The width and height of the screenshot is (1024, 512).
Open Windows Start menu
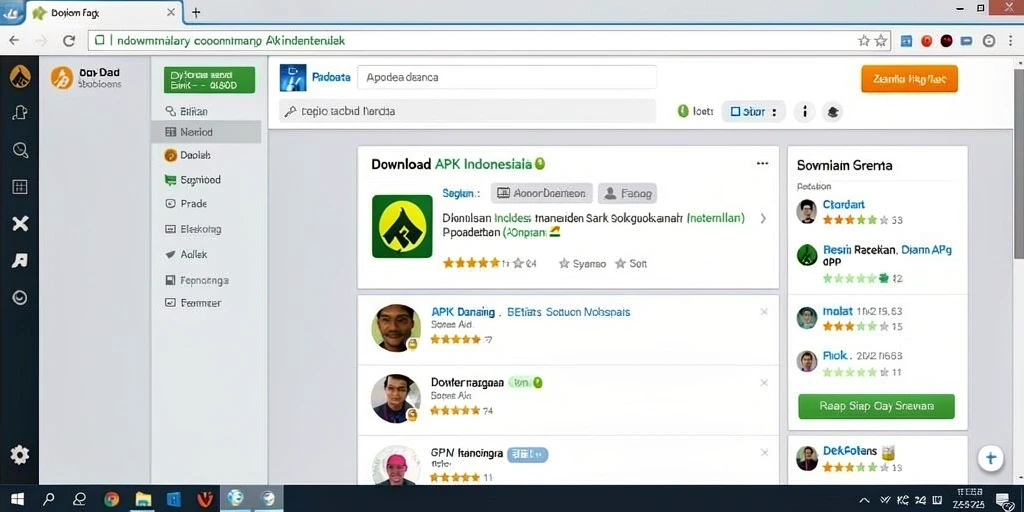tap(18, 500)
